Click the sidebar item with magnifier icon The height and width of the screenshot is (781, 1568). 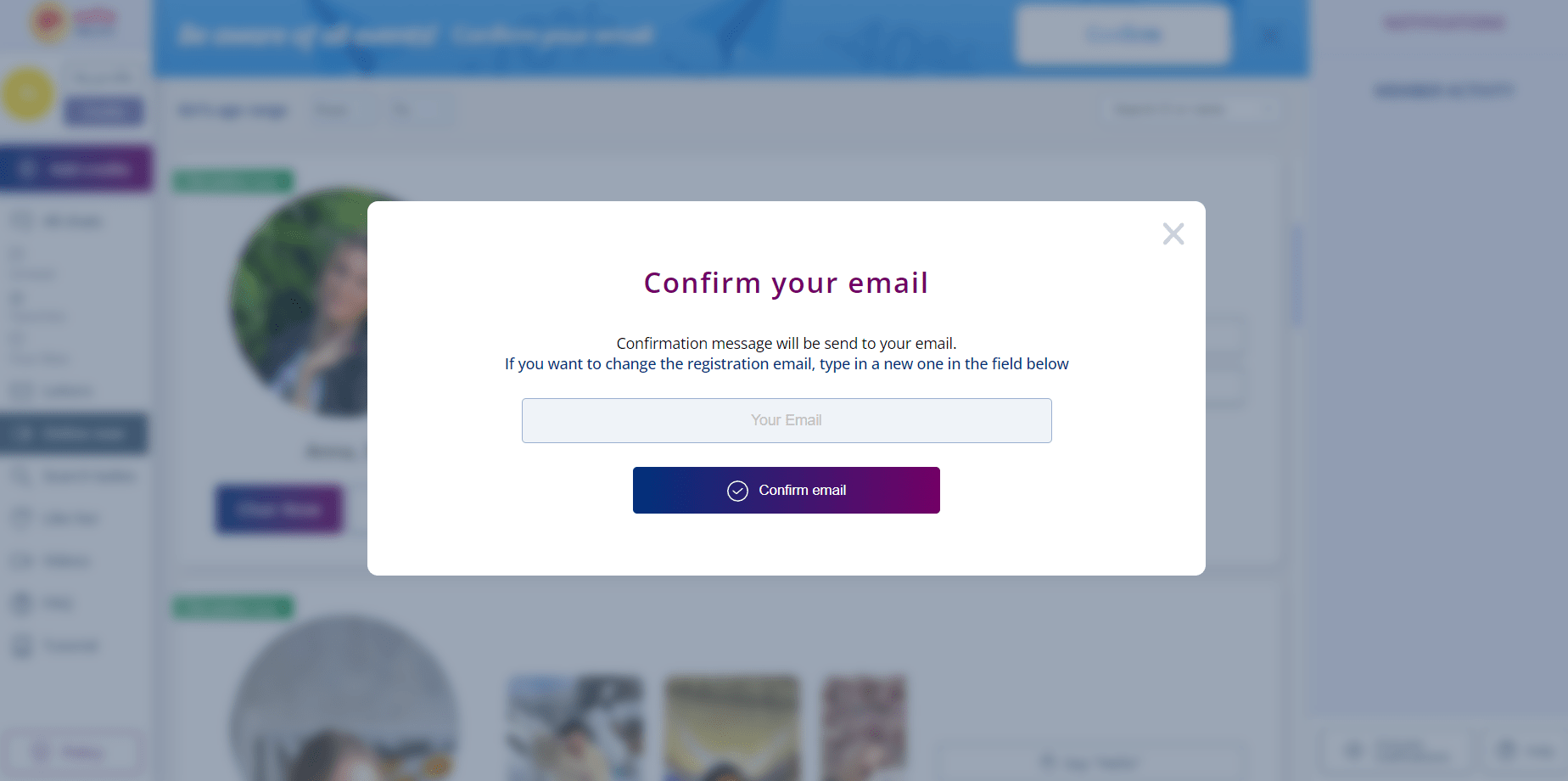click(74, 476)
